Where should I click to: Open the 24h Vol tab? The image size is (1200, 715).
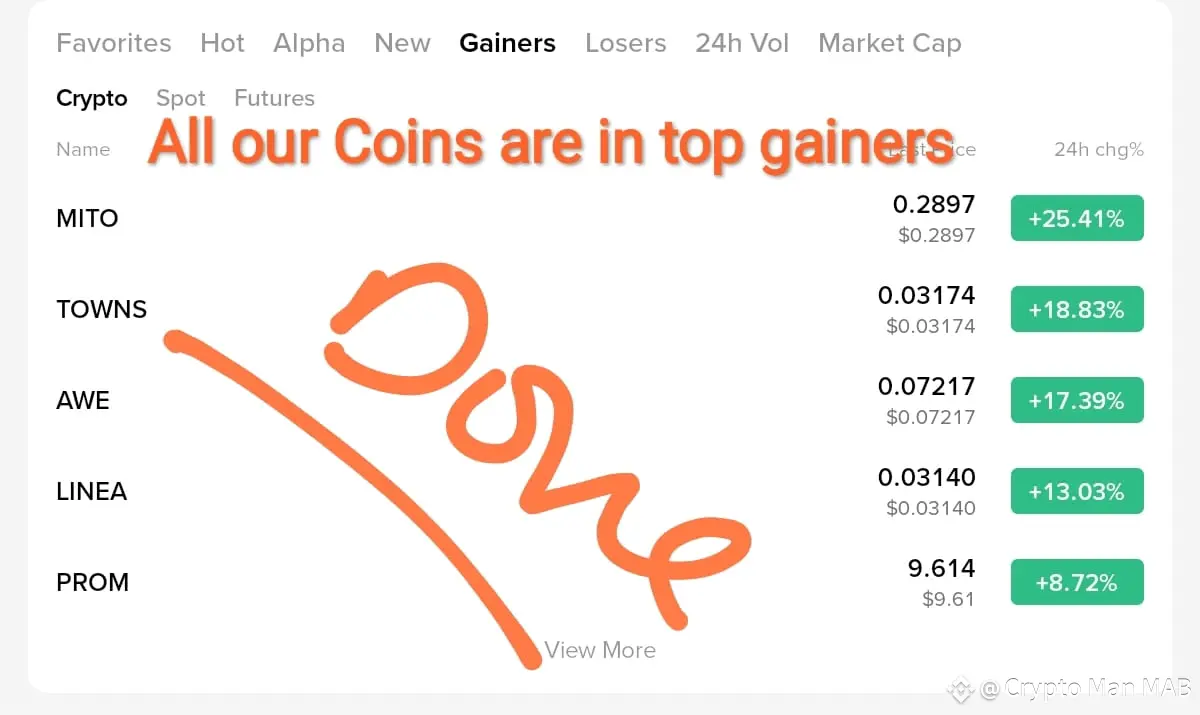[x=742, y=43]
